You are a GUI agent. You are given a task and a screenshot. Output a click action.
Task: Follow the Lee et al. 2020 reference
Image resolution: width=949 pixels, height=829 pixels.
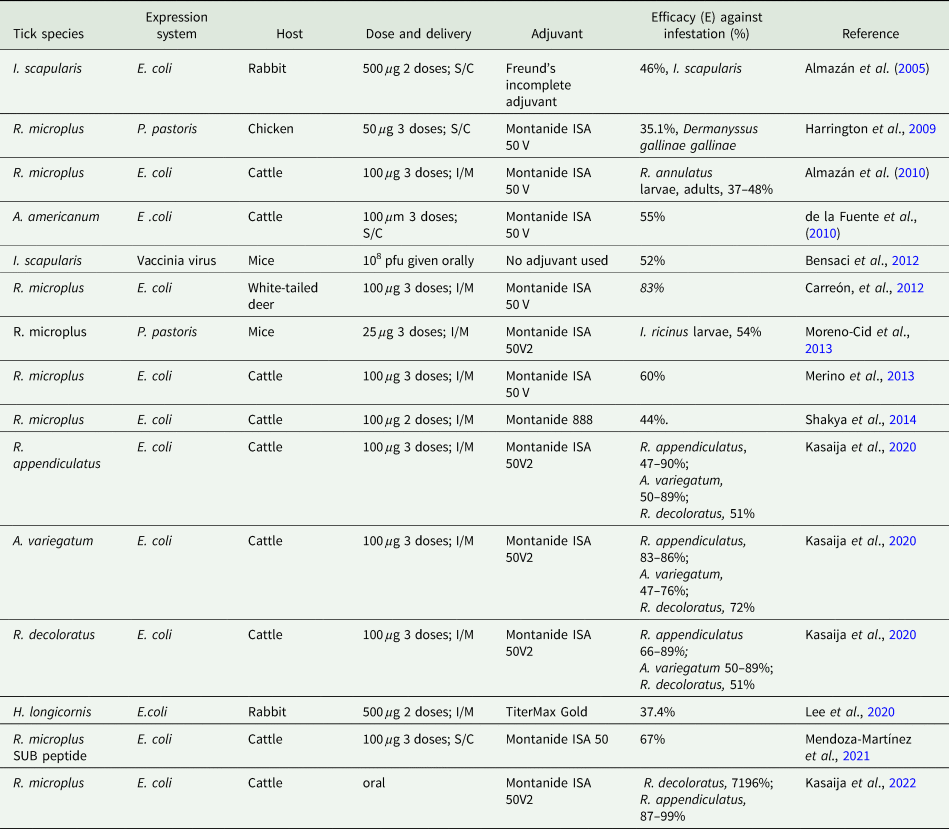coord(881,712)
